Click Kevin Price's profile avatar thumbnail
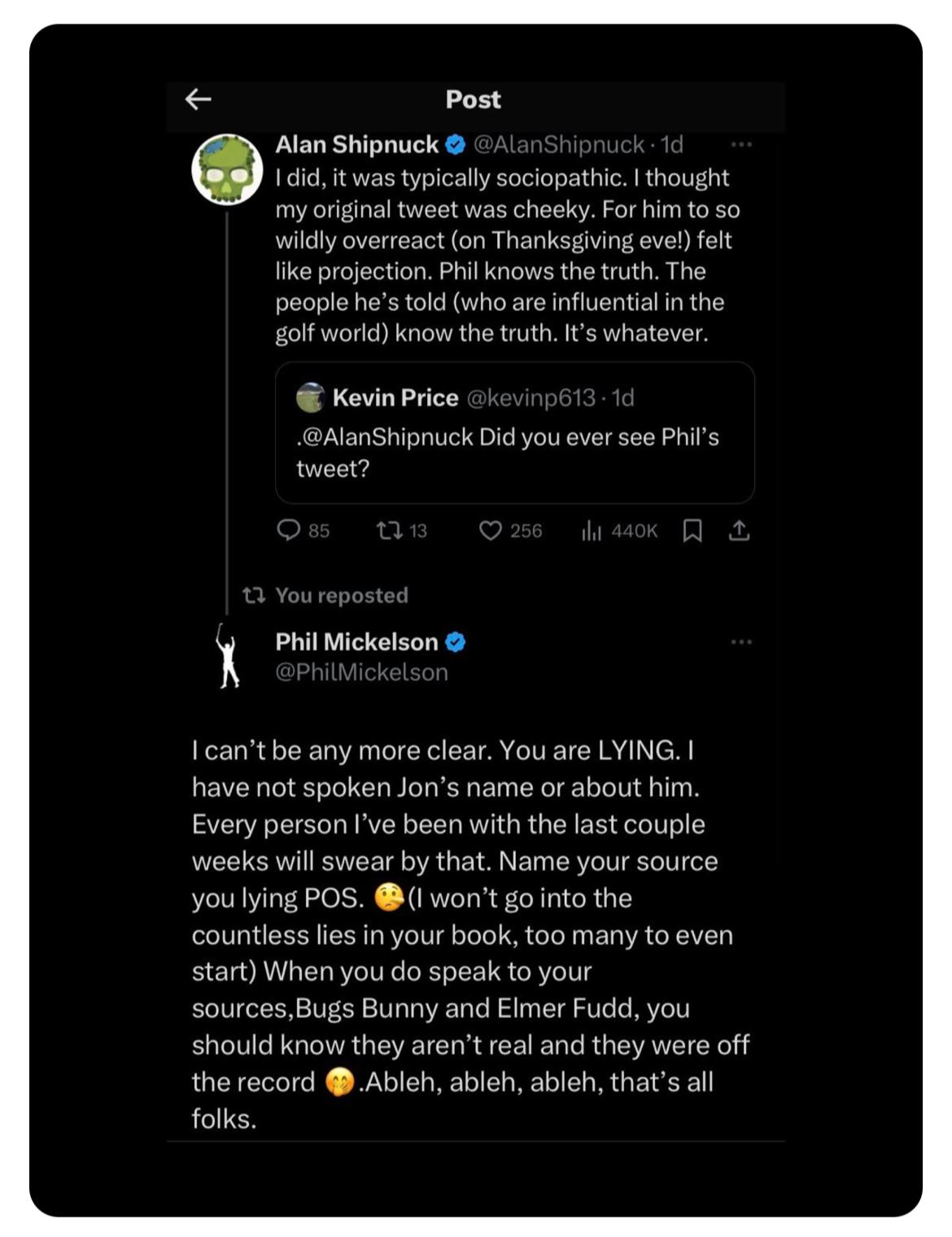Image resolution: width=952 pixels, height=1237 pixels. coord(311,398)
